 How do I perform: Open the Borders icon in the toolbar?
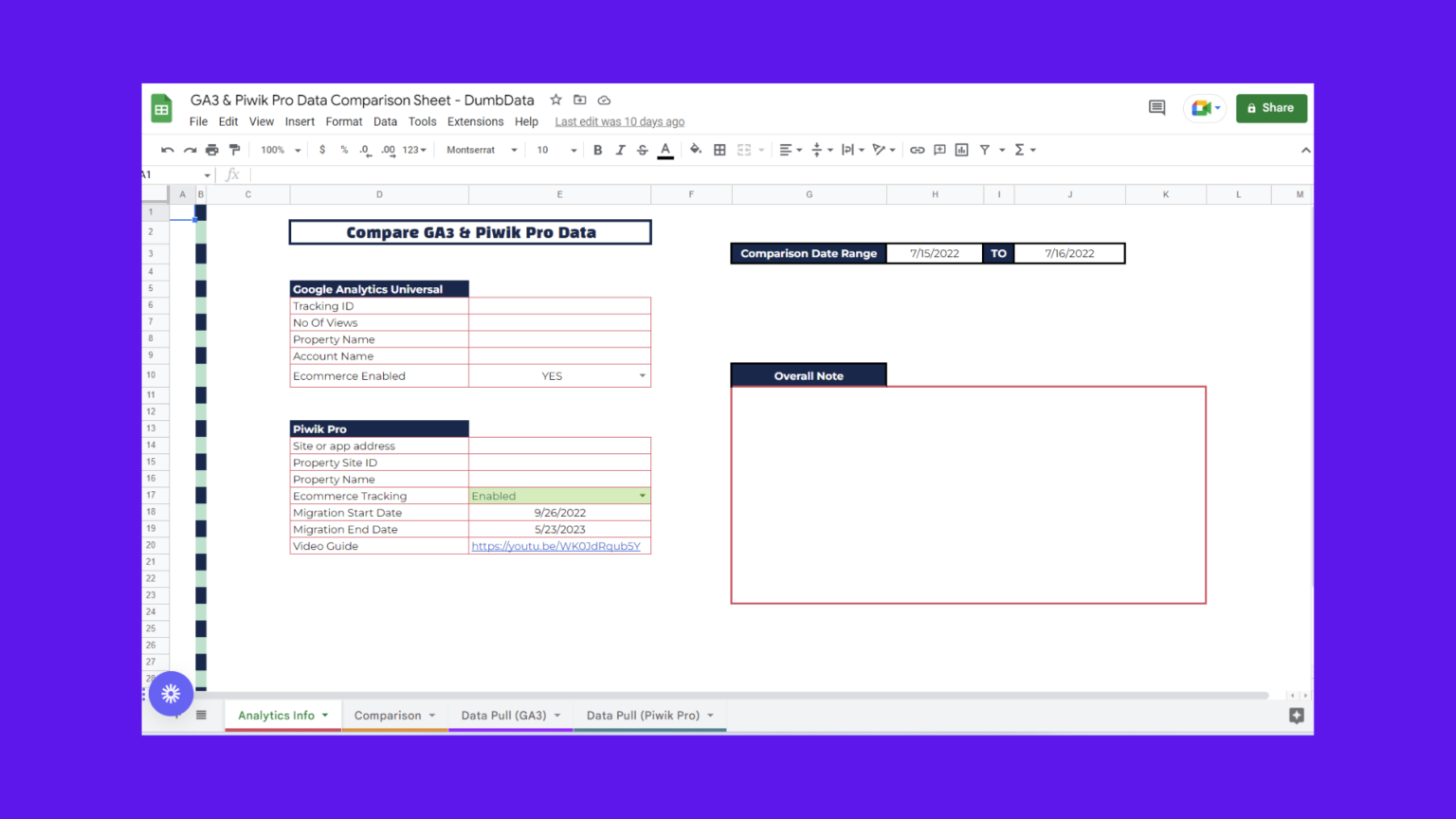pyautogui.click(x=719, y=149)
